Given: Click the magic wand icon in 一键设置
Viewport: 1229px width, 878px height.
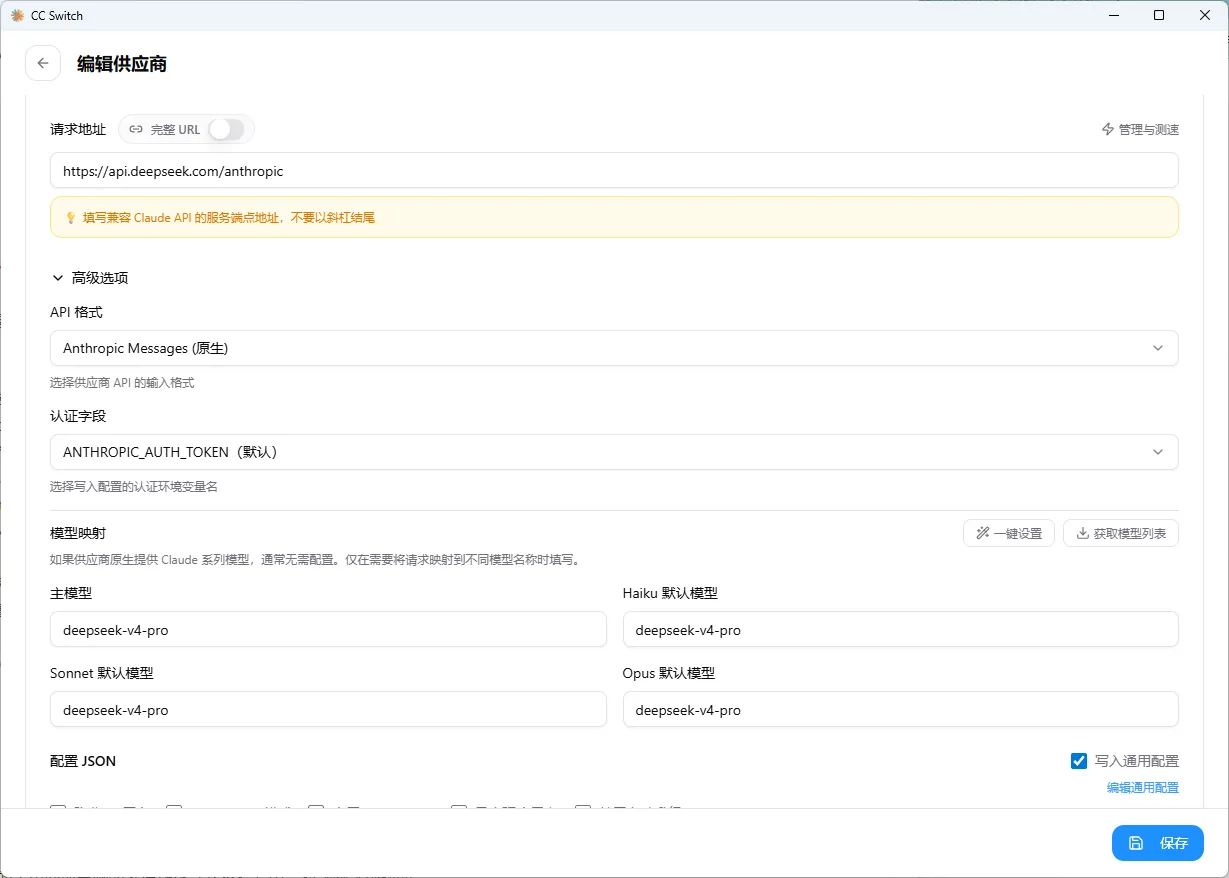Looking at the screenshot, I should (983, 533).
